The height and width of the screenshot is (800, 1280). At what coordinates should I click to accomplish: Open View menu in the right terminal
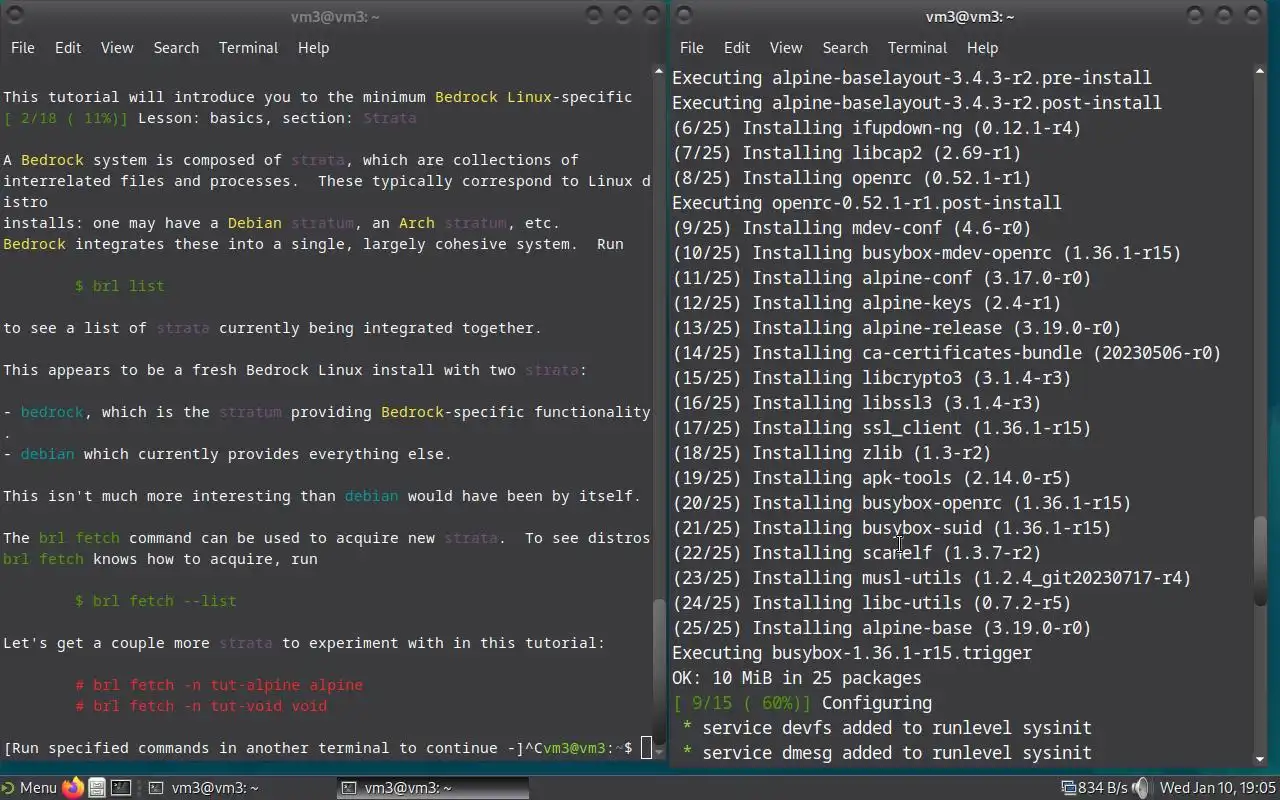(x=786, y=48)
